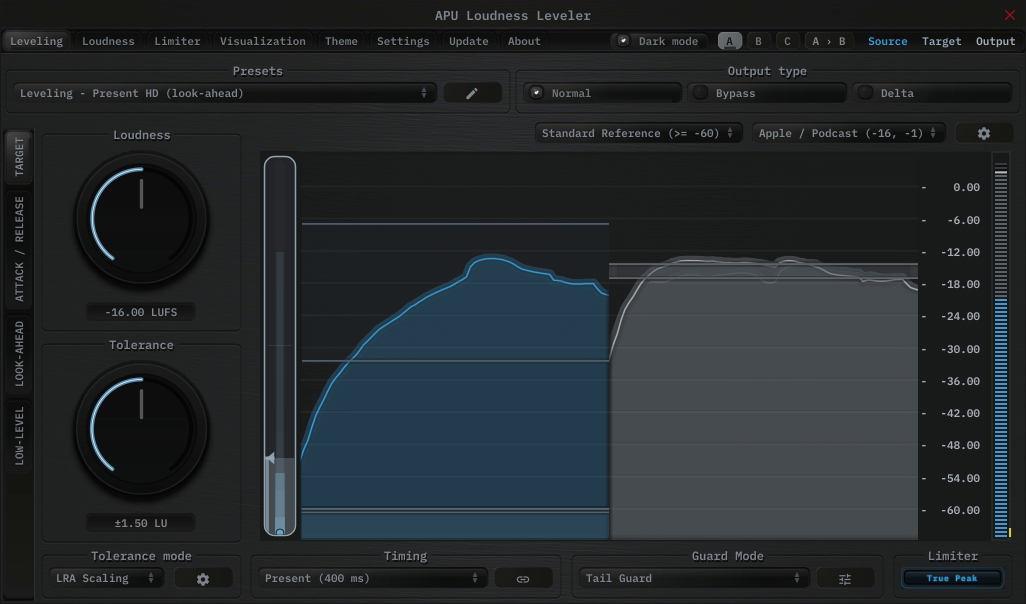This screenshot has height=604, width=1026.
Task: Open the Apple / Podcast target dropdown
Action: [x=848, y=133]
